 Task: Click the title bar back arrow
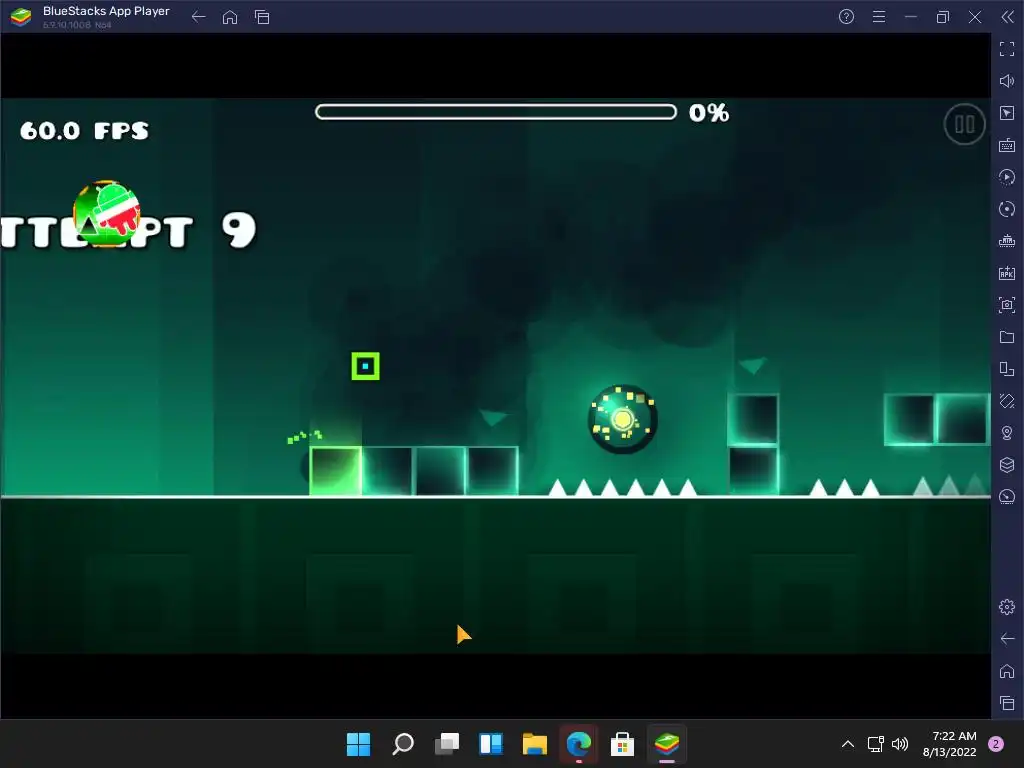point(199,17)
